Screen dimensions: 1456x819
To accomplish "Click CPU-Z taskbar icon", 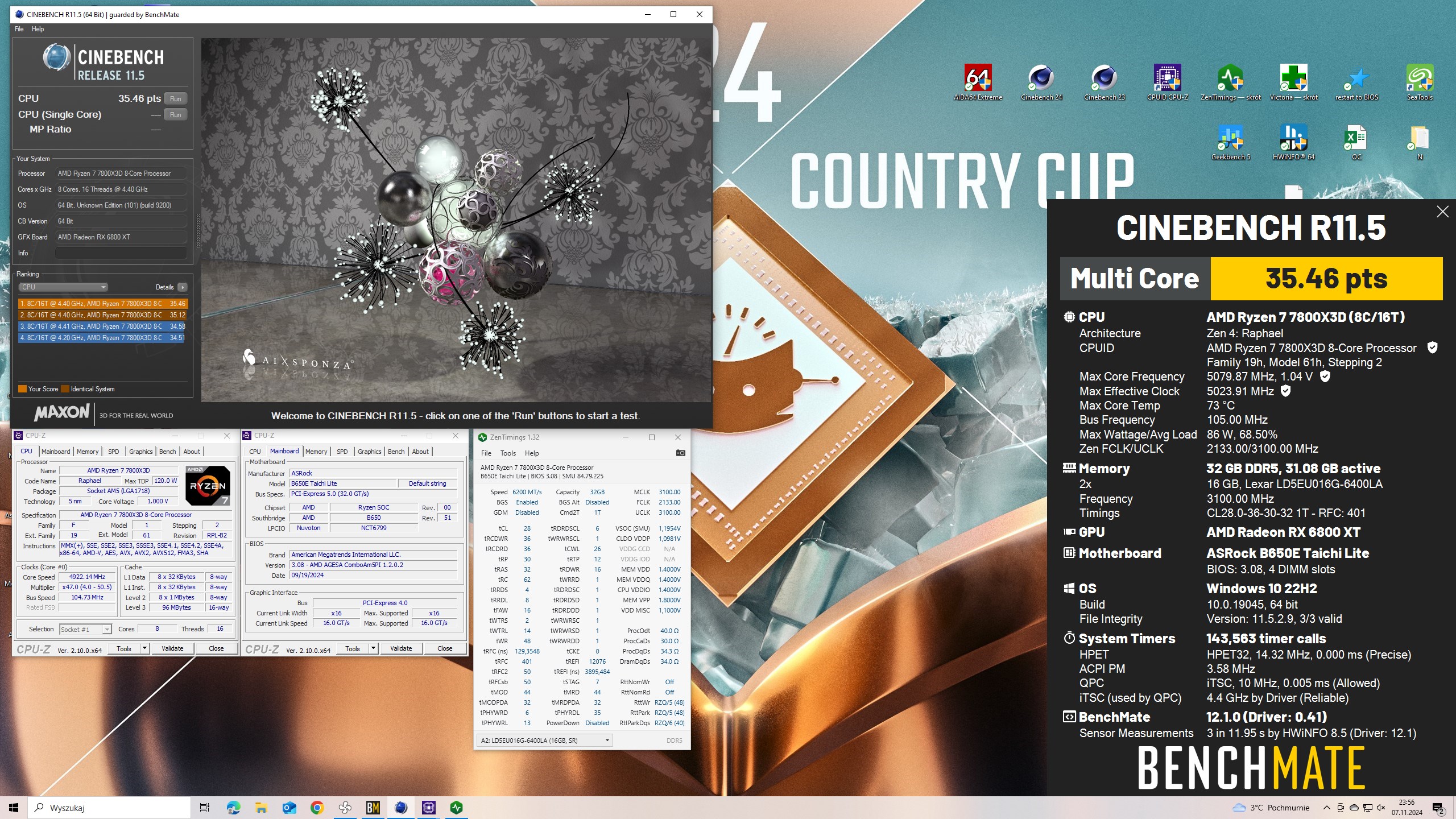I will click(x=429, y=808).
